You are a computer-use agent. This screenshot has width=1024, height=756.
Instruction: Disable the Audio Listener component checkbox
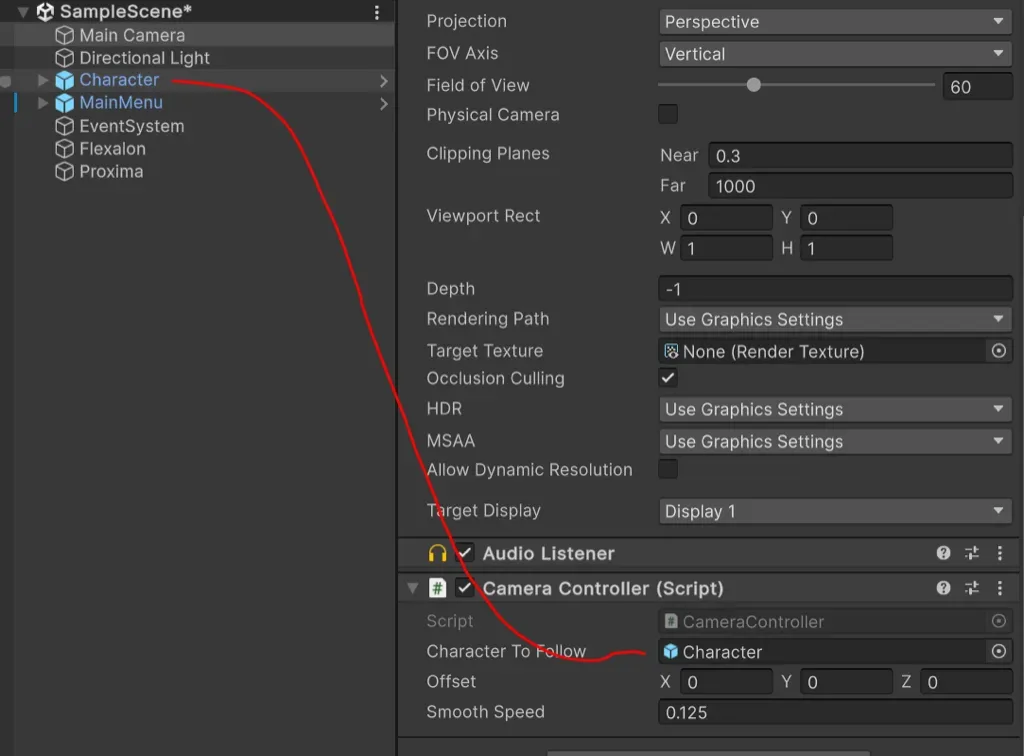465,553
